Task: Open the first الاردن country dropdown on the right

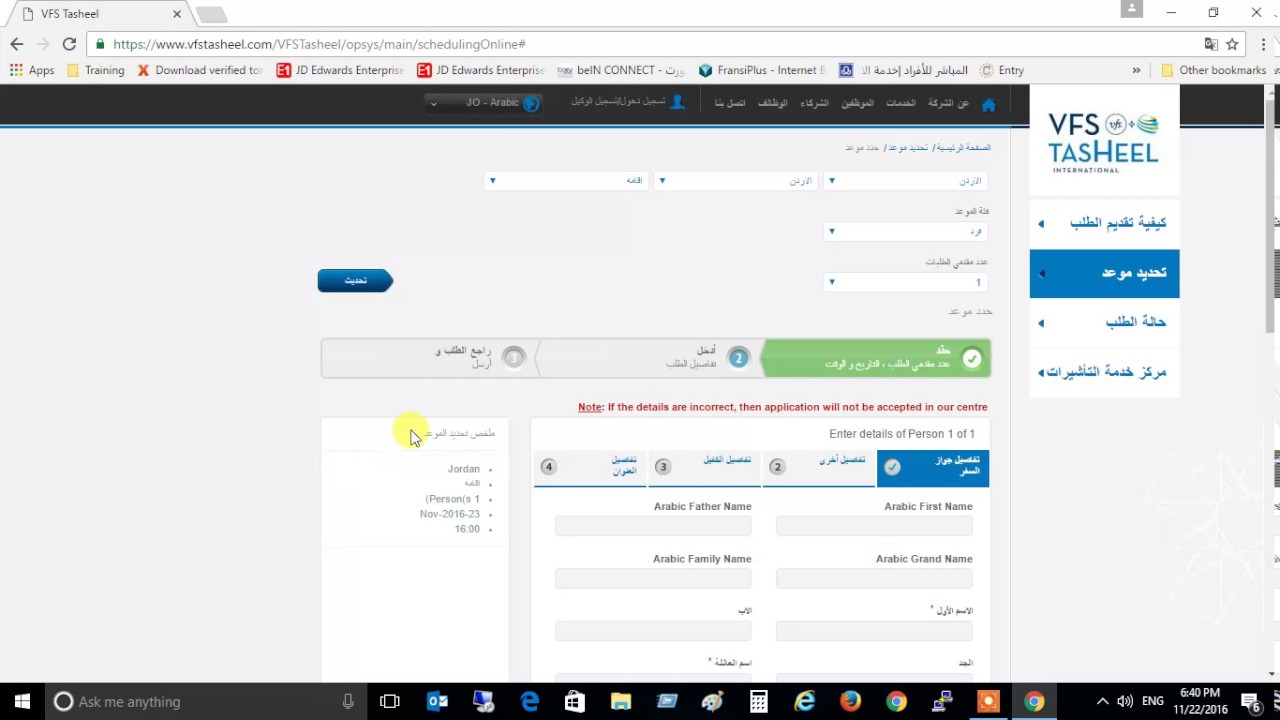Action: pyautogui.click(x=905, y=181)
